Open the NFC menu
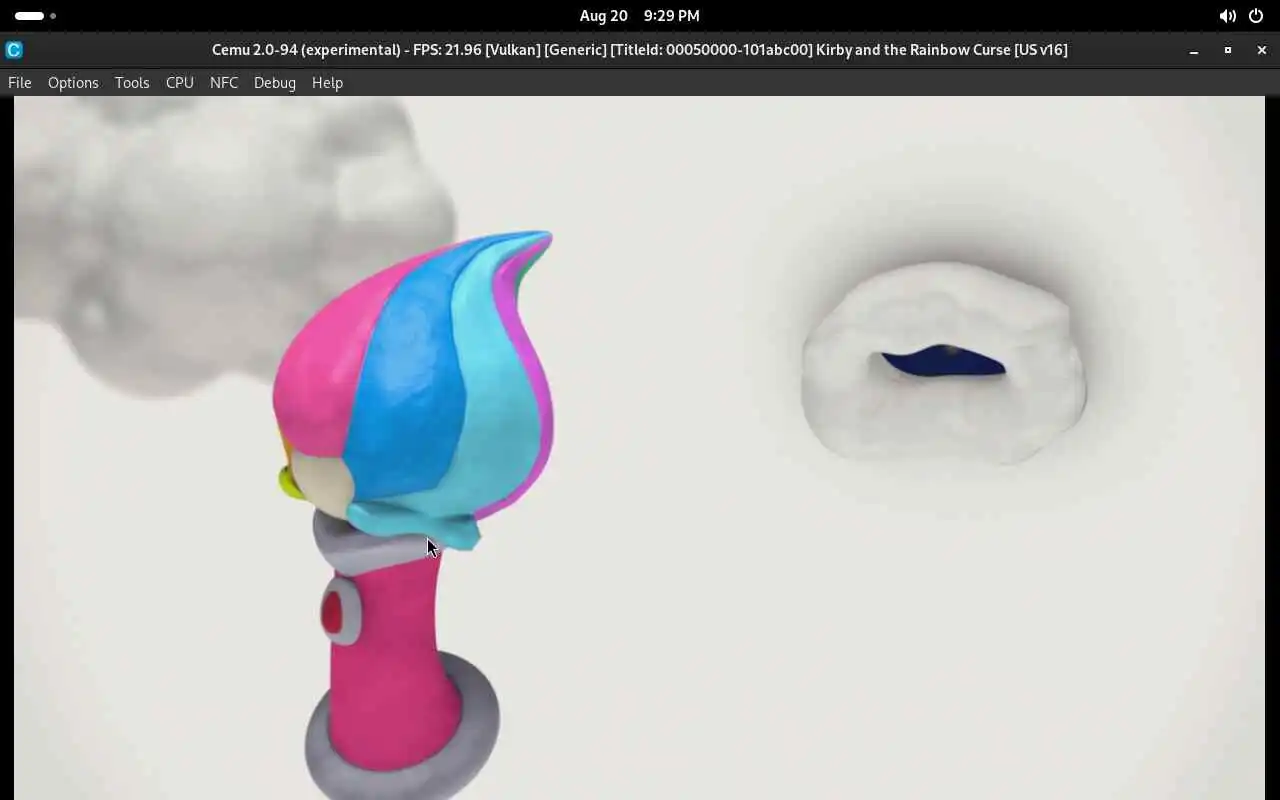 pyautogui.click(x=224, y=83)
